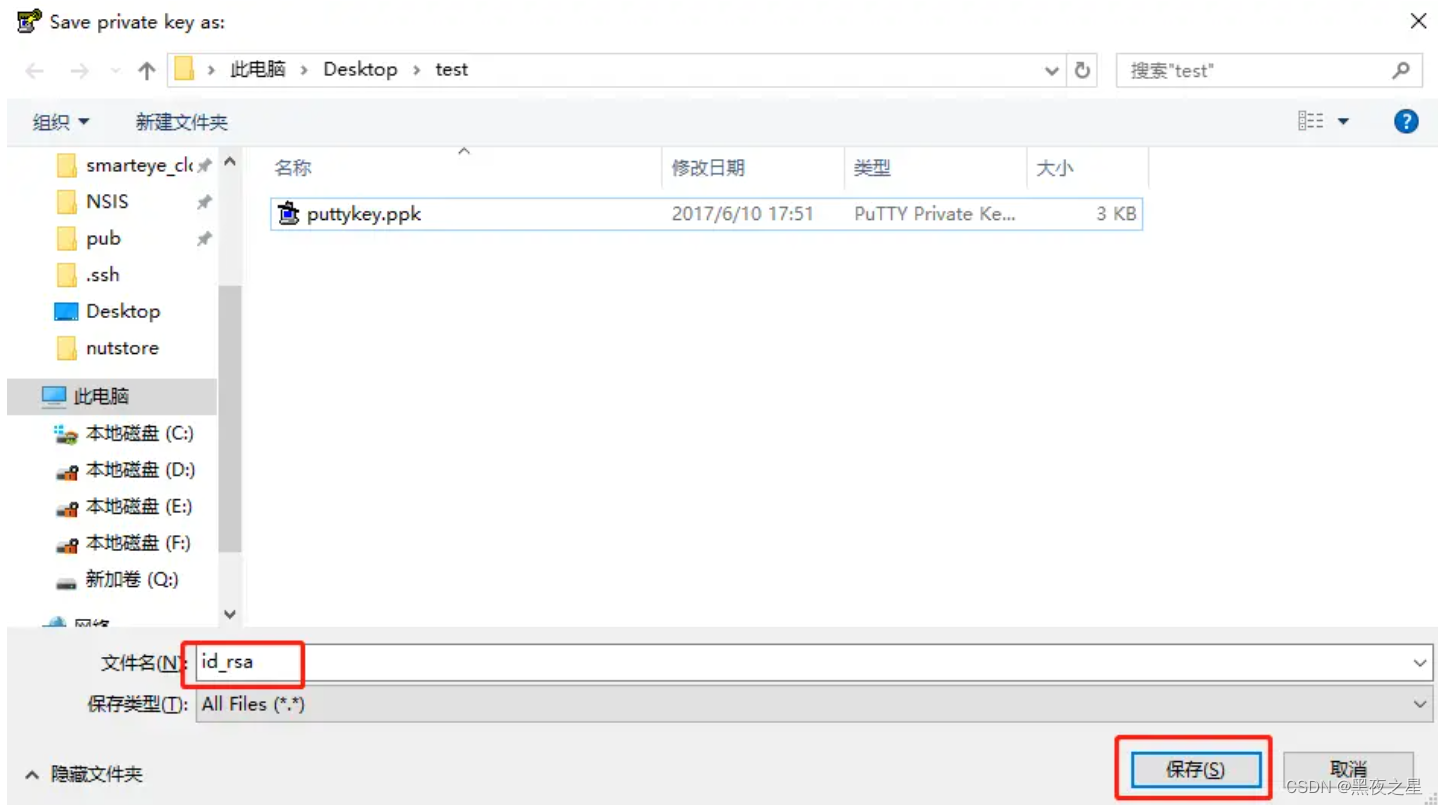Open NSIS folder in sidebar

coord(94,202)
